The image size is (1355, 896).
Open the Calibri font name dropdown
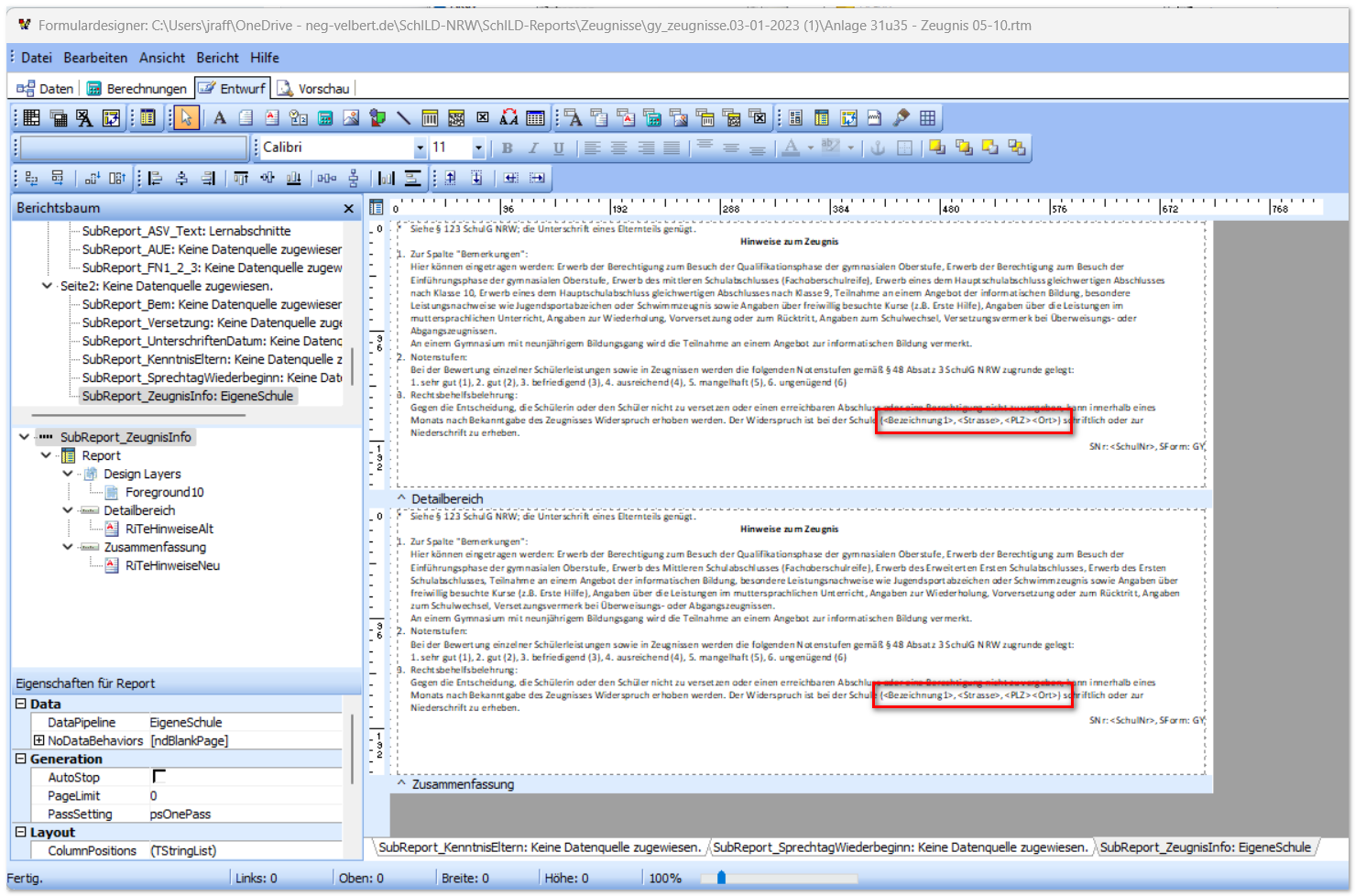click(420, 148)
